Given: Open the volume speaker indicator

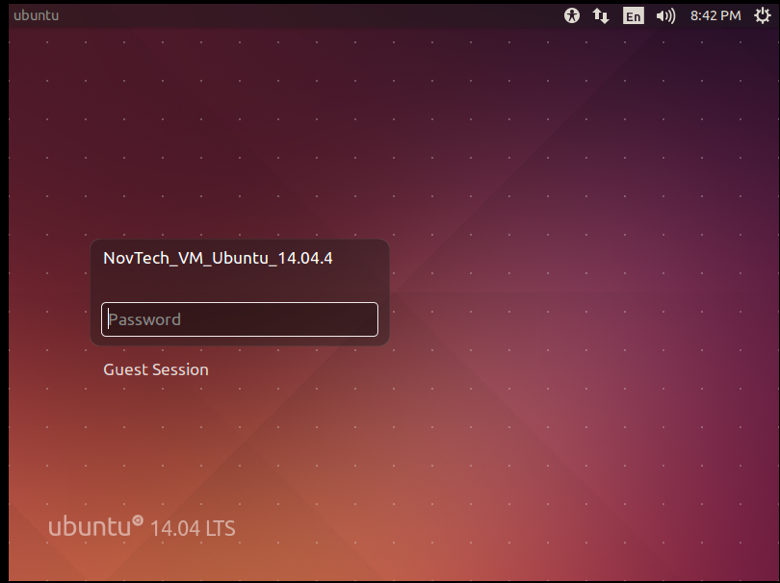Looking at the screenshot, I should pyautogui.click(x=665, y=15).
